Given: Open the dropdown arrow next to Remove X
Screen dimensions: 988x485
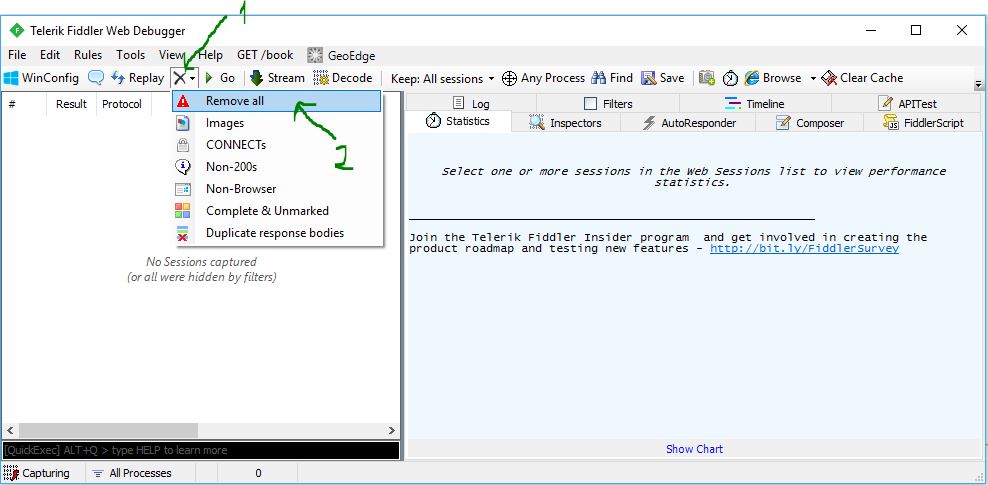Looking at the screenshot, I should 193,79.
